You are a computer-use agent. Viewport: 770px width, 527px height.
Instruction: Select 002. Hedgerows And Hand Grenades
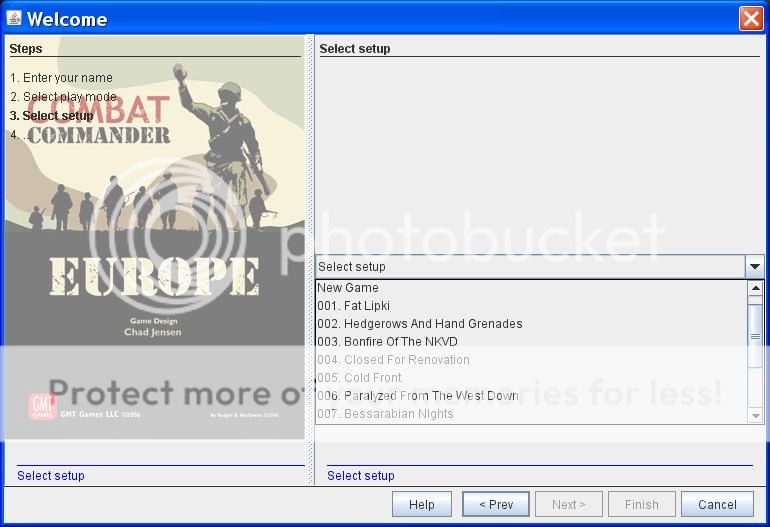pos(531,324)
